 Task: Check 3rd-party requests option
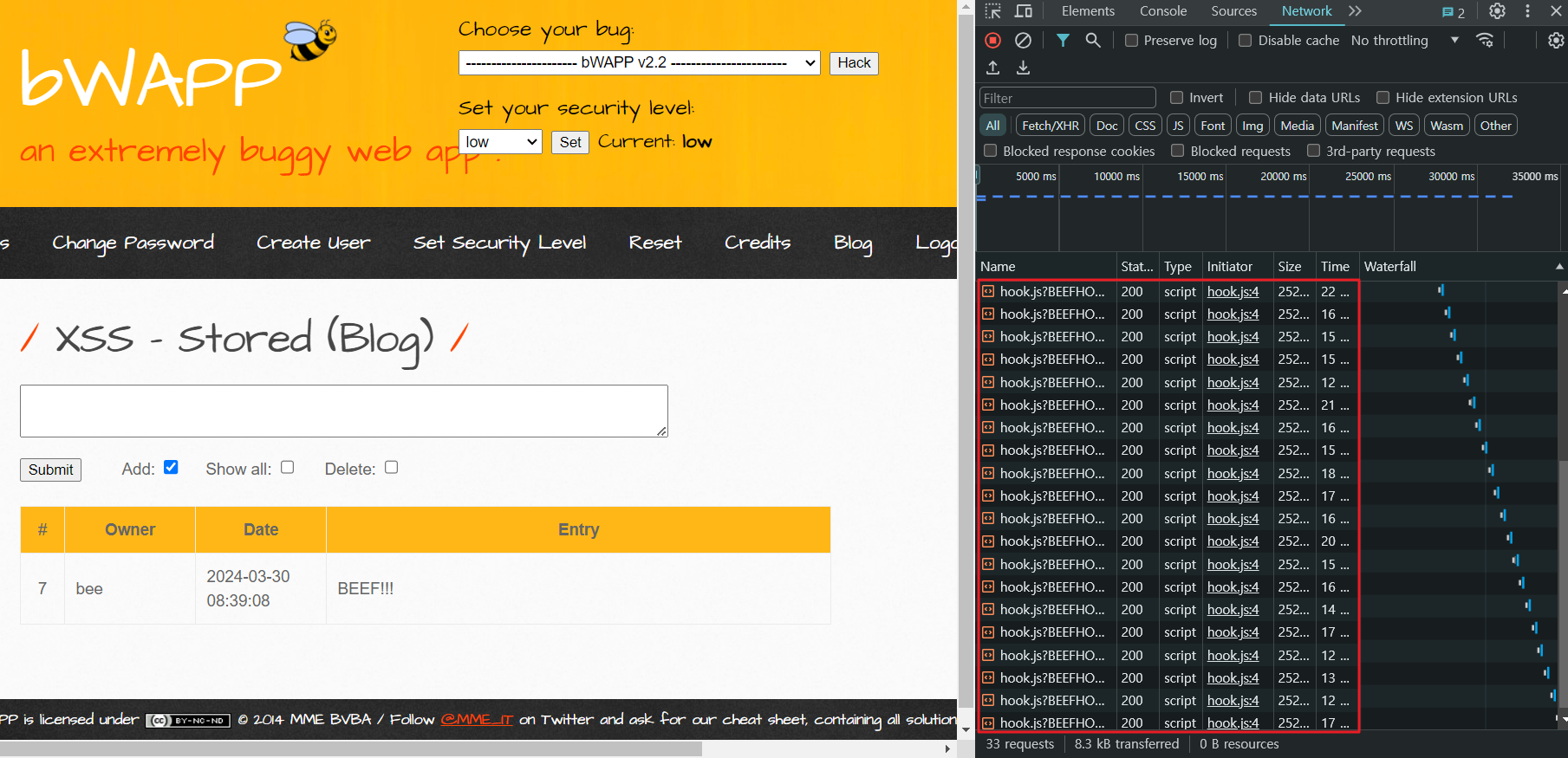(x=1313, y=151)
